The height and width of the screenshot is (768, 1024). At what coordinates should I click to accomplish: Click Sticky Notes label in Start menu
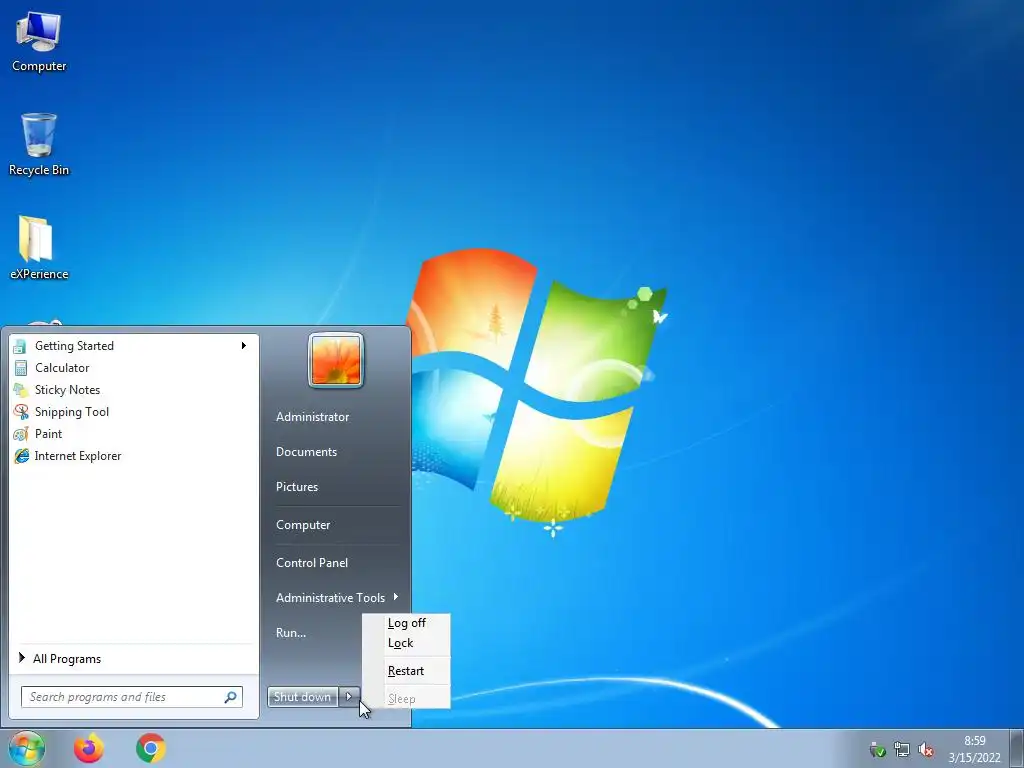(x=67, y=390)
